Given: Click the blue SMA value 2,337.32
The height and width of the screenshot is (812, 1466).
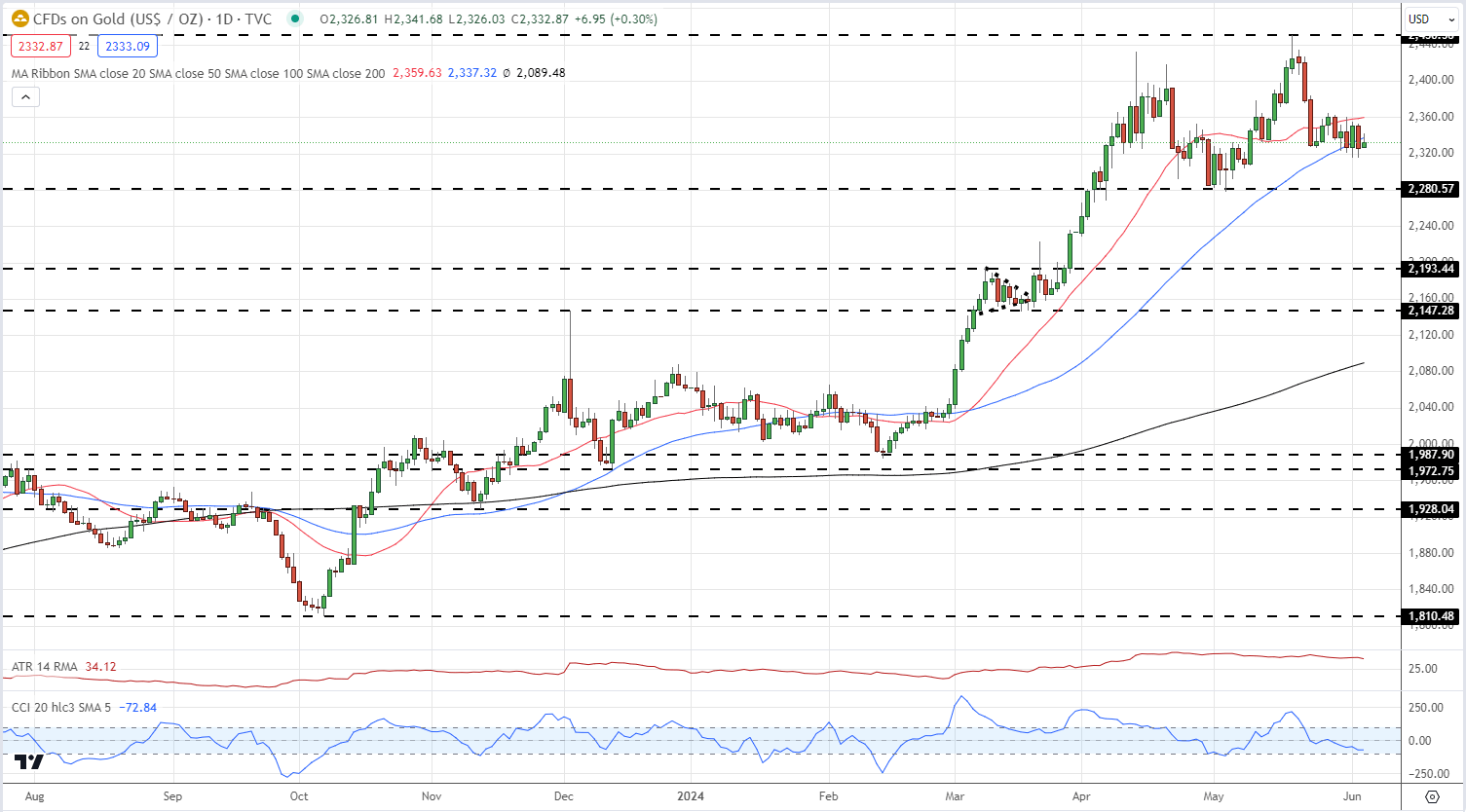Looking at the screenshot, I should [472, 73].
